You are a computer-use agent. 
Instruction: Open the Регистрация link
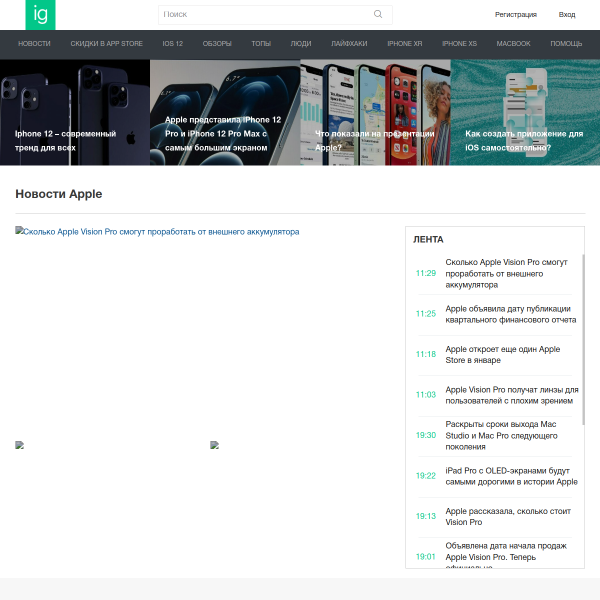coord(515,15)
